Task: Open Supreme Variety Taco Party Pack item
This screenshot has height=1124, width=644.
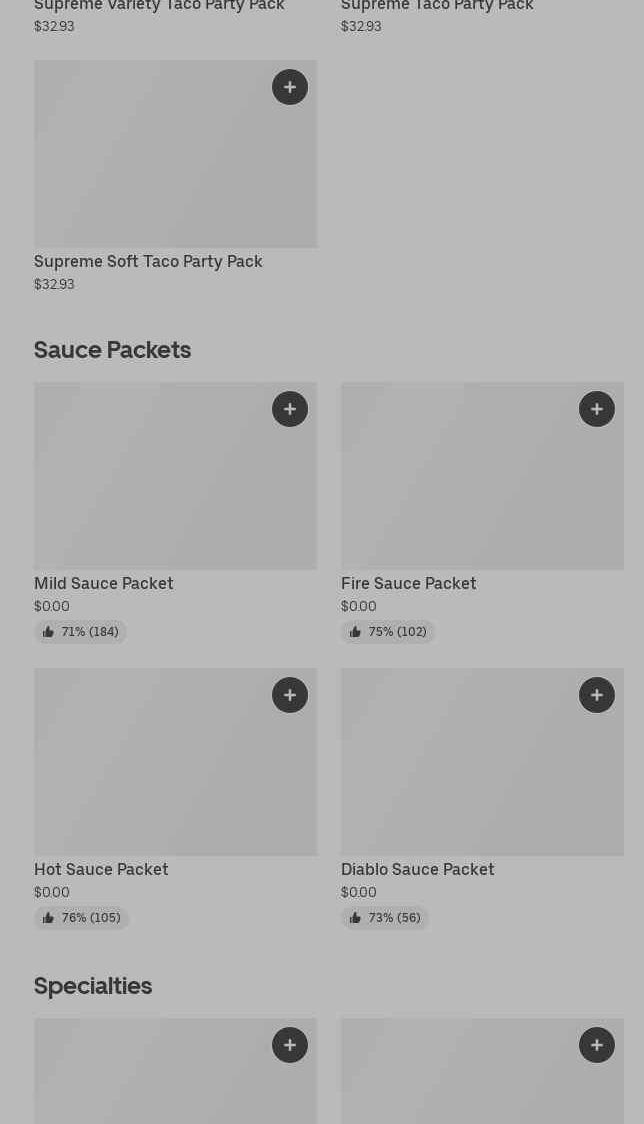Action: pos(159,6)
